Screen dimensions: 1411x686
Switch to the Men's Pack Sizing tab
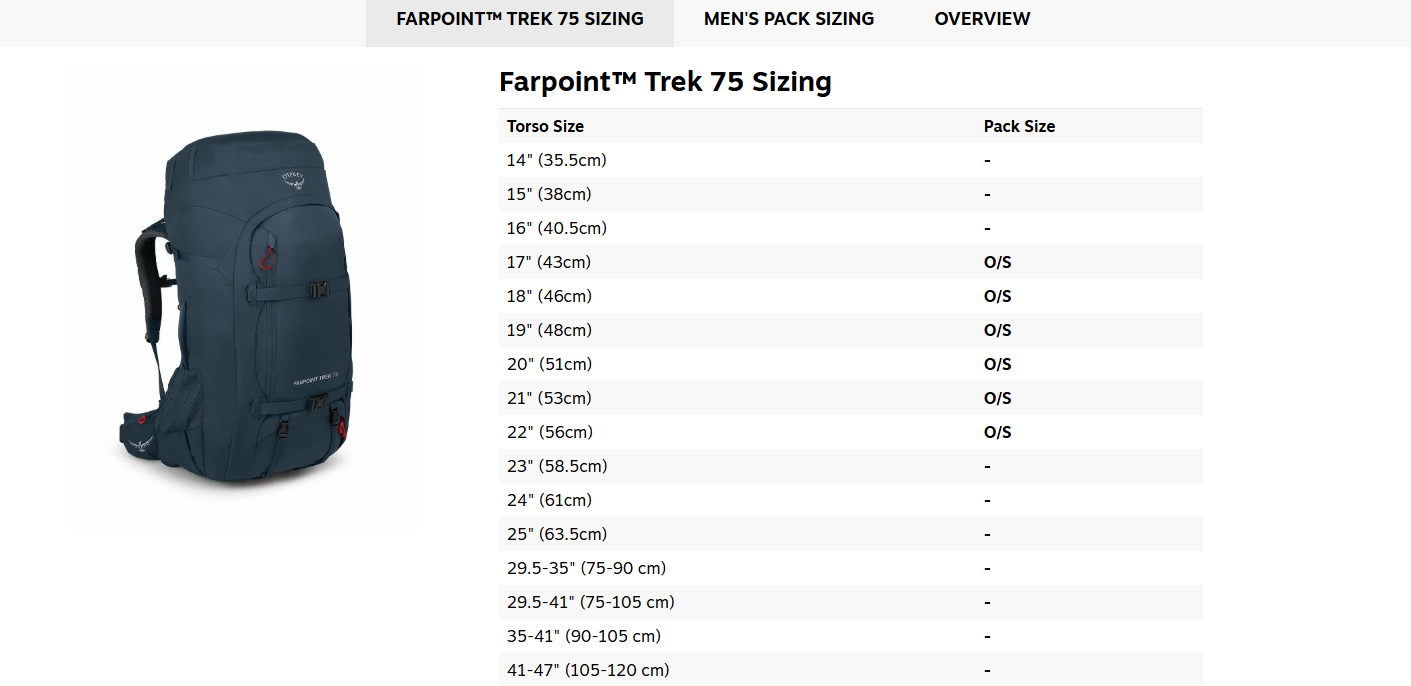coord(789,19)
